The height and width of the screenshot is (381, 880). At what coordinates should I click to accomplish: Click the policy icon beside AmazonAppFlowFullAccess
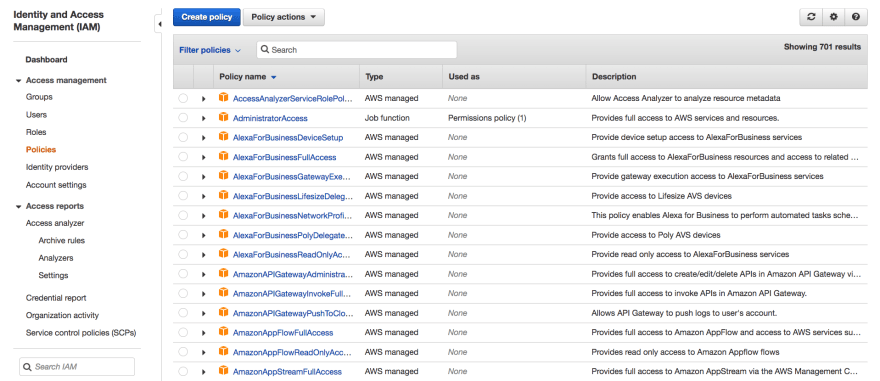click(x=223, y=332)
